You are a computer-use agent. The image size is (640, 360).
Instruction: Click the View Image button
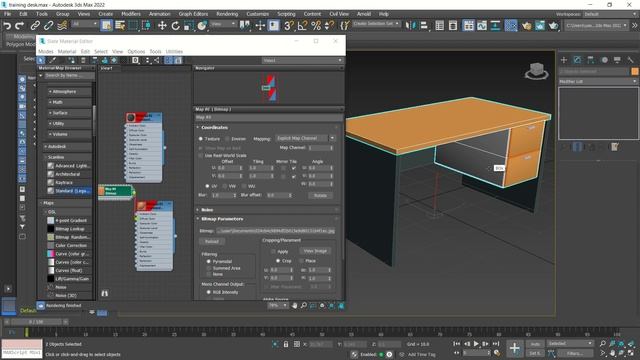tap(315, 251)
